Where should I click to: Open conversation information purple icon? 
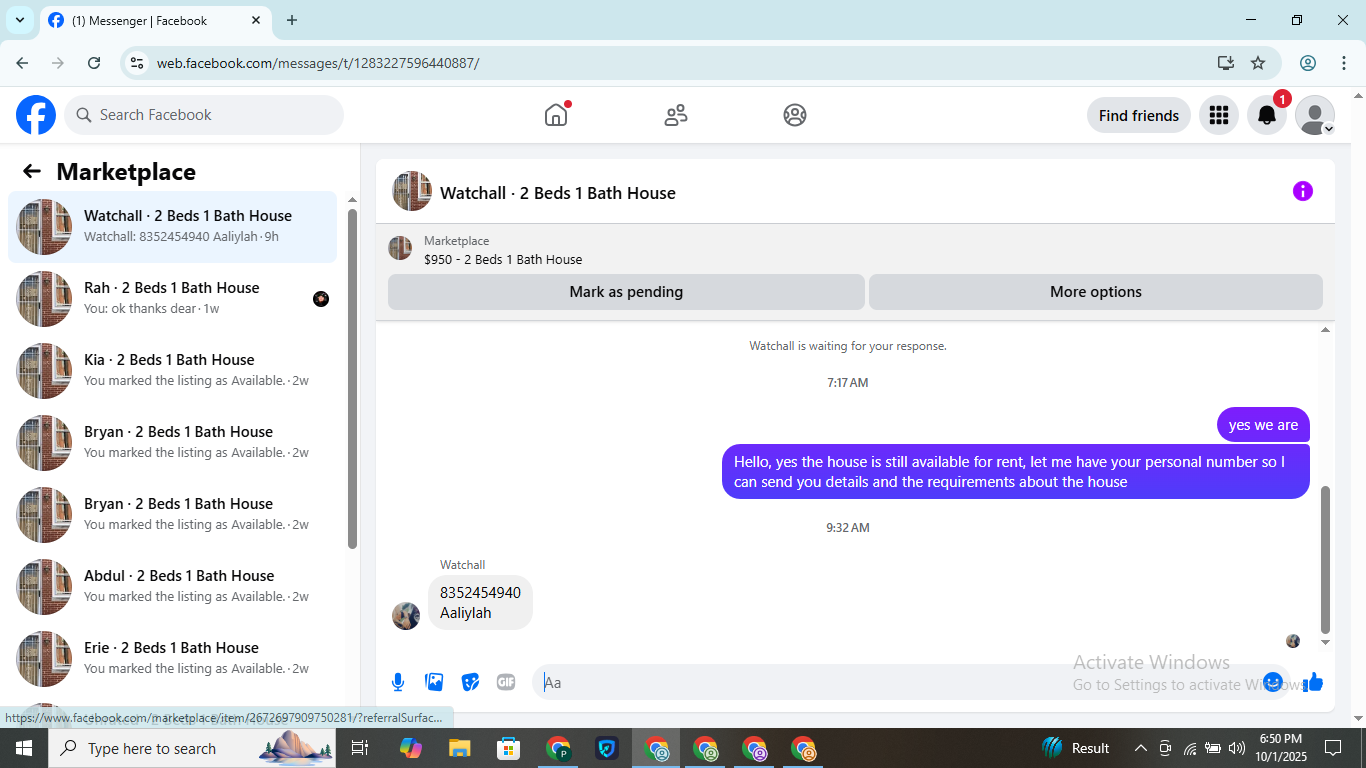point(1303,191)
